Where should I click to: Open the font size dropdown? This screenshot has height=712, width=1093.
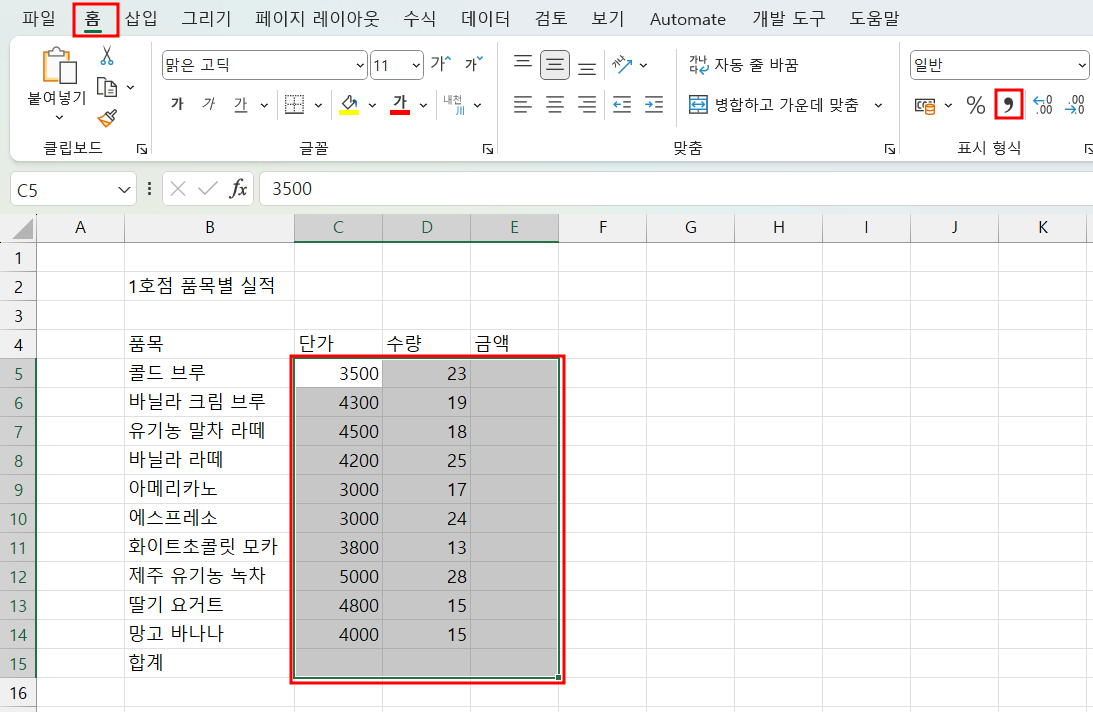tap(416, 66)
